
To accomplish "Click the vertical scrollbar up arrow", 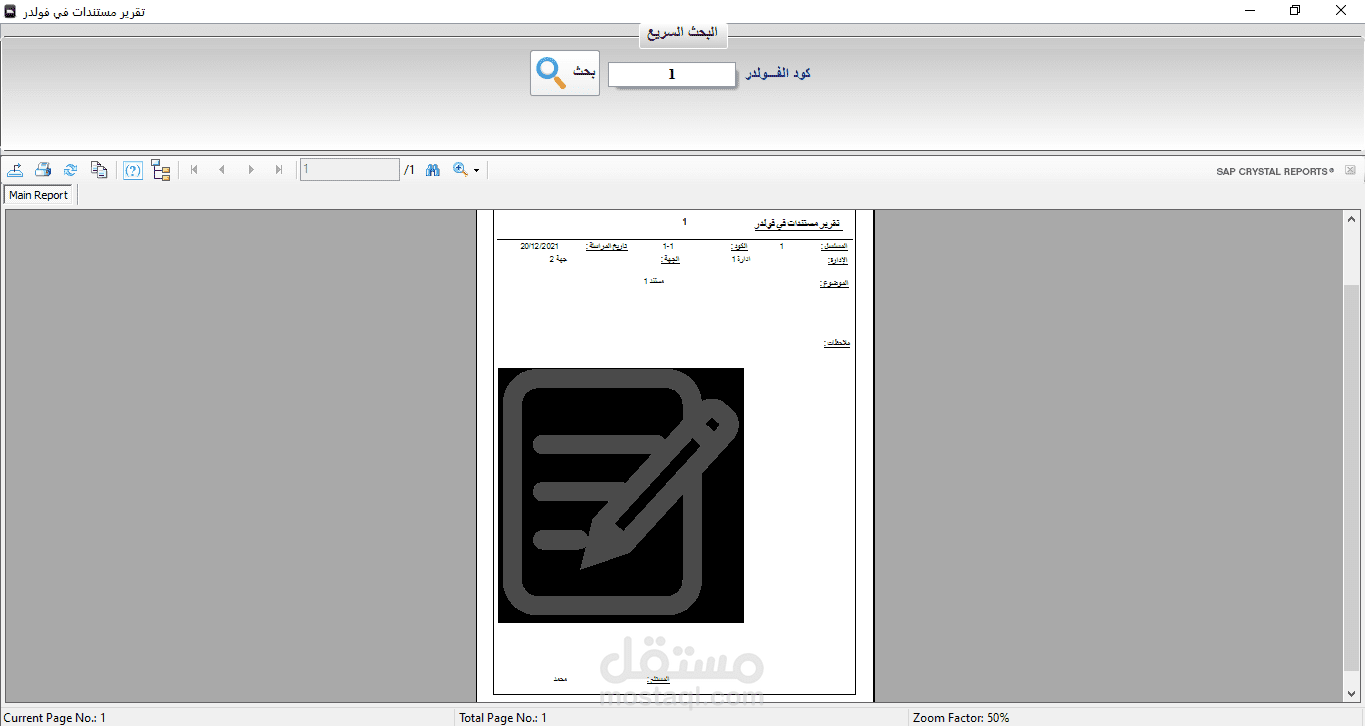I will (1352, 219).
